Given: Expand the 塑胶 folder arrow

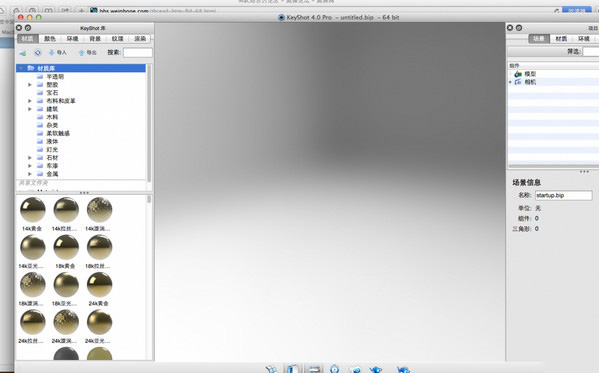Looking at the screenshot, I should coord(30,84).
